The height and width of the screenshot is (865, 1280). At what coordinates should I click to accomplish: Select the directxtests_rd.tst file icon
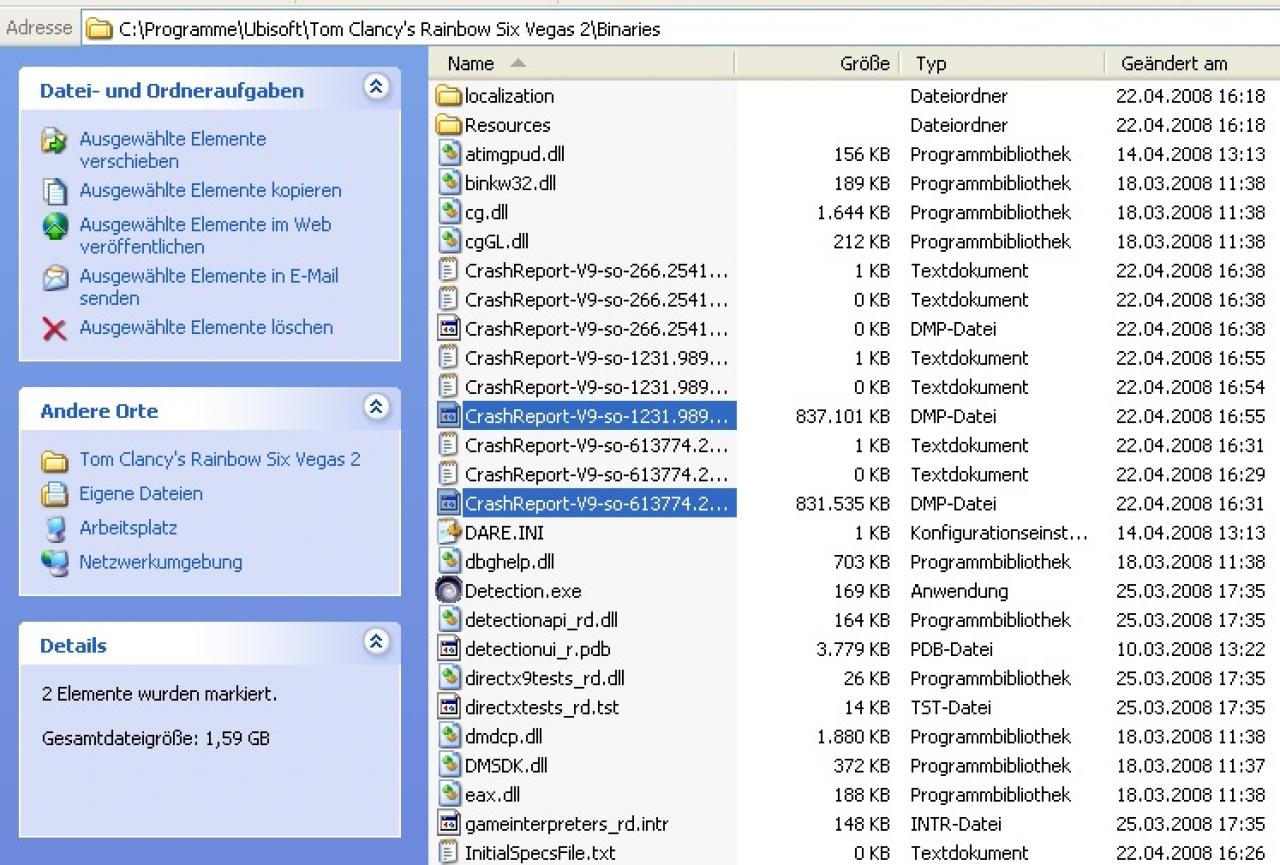[x=449, y=706]
